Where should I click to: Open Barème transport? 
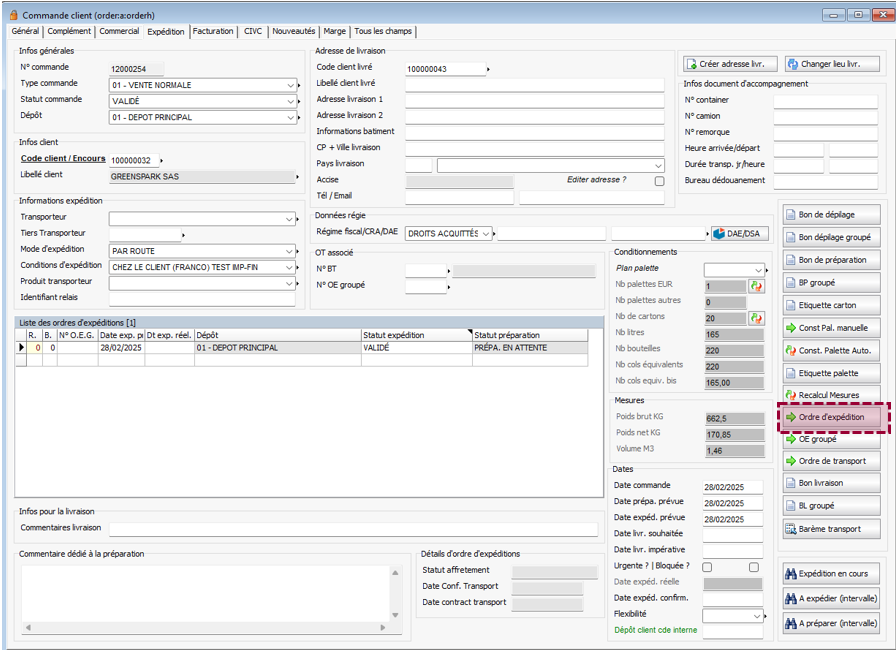[831, 529]
